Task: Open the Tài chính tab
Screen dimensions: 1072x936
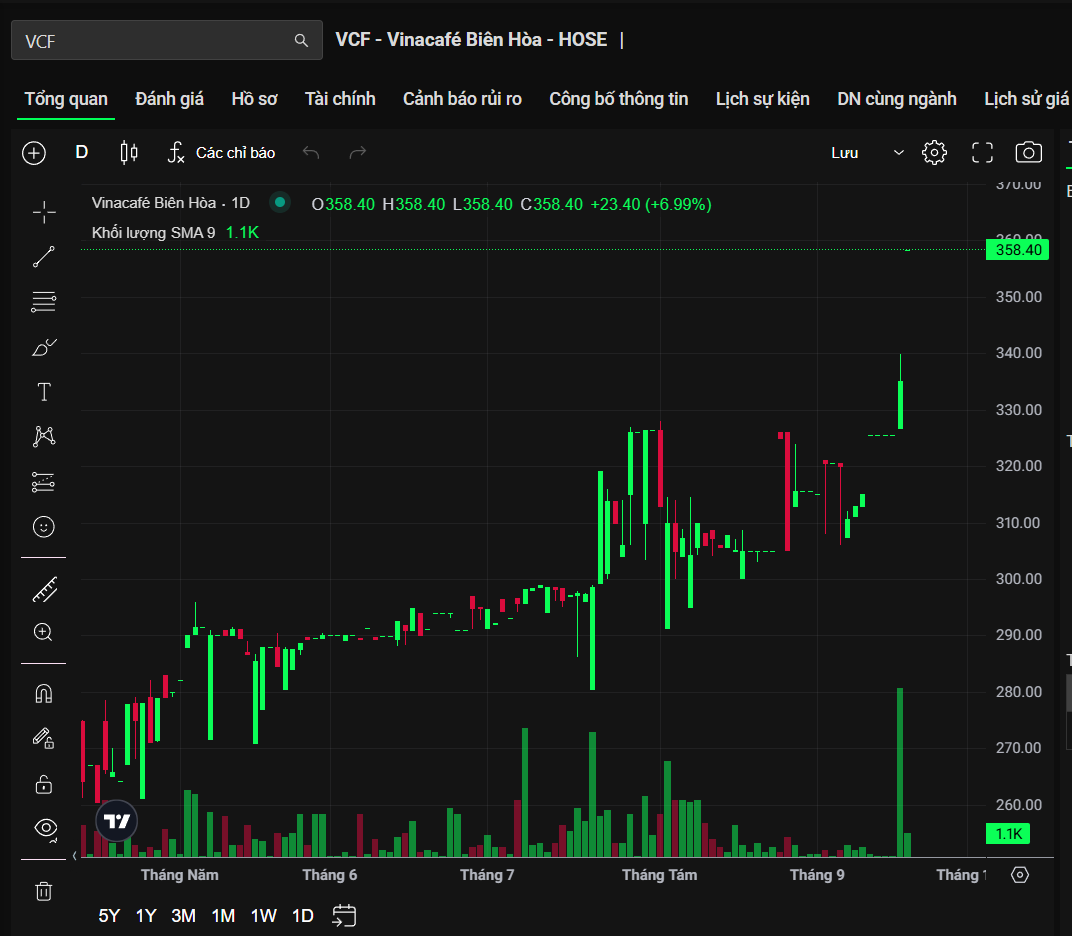Action: click(340, 99)
